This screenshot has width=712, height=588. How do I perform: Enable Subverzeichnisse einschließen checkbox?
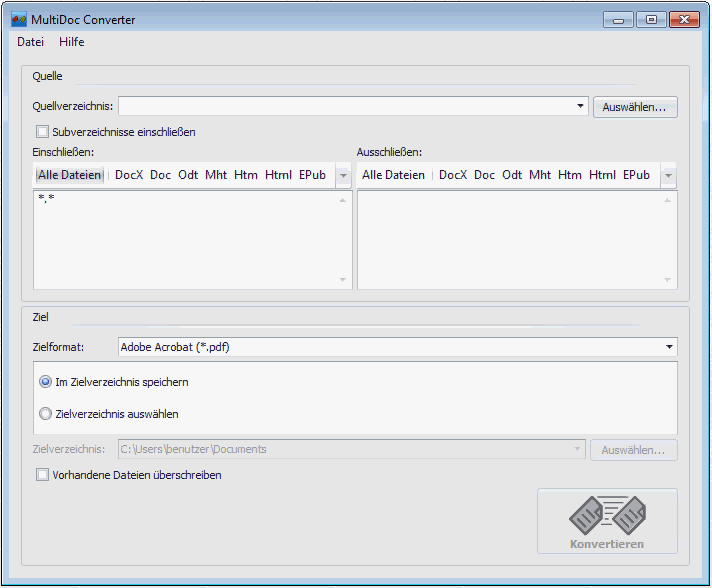pyautogui.click(x=42, y=132)
